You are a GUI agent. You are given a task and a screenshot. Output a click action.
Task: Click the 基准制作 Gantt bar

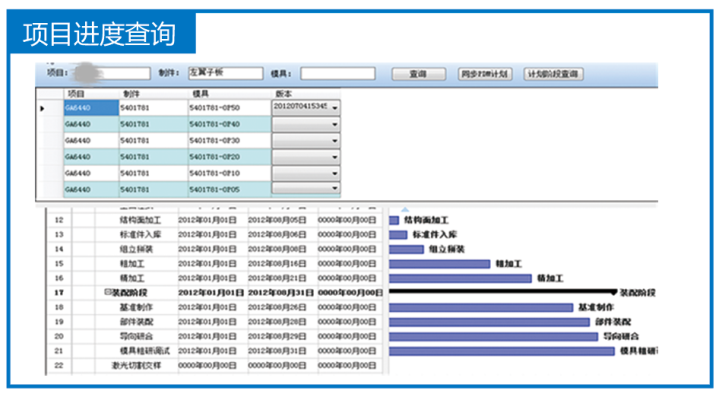click(481, 308)
